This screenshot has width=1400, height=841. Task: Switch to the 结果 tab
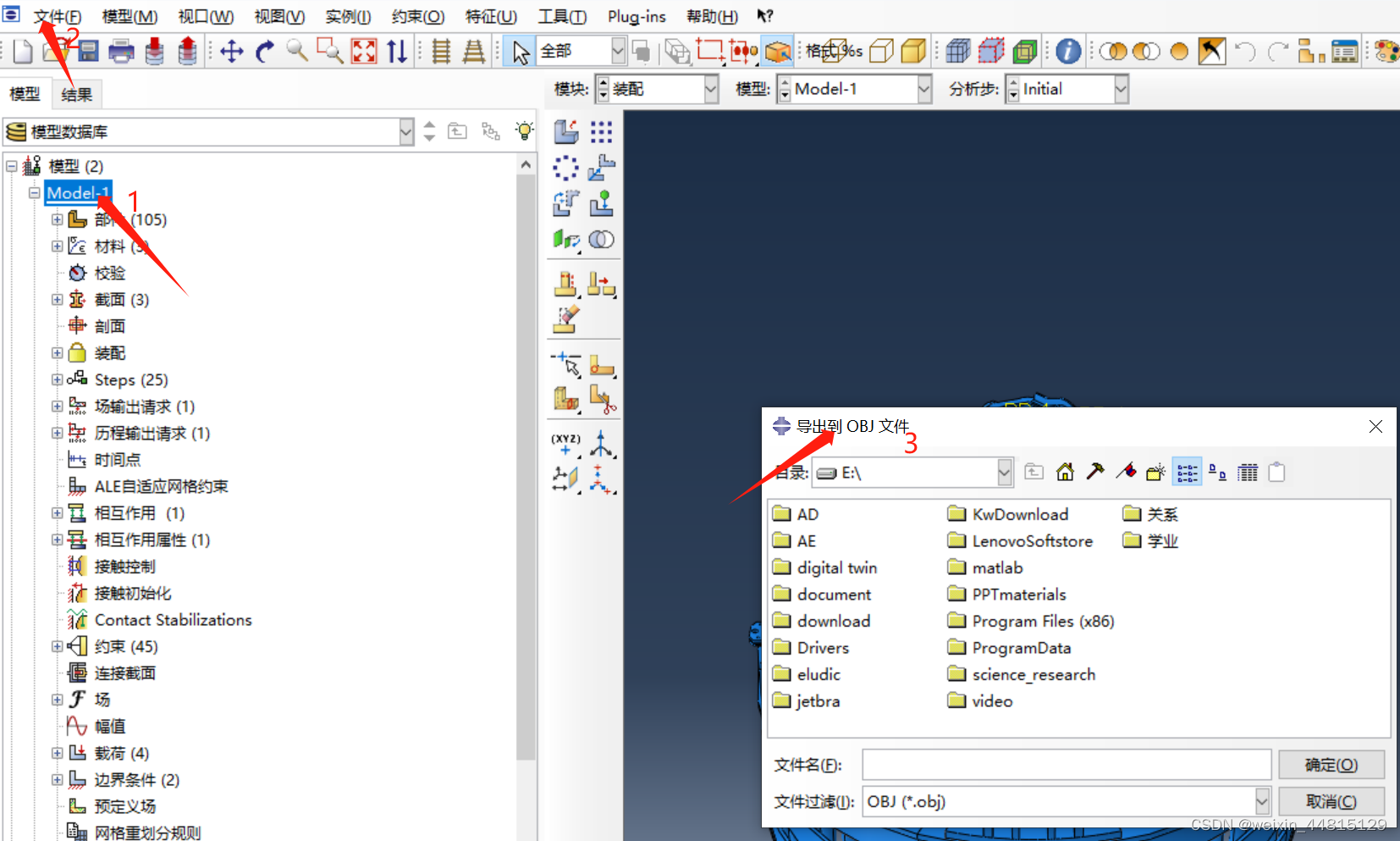point(76,94)
